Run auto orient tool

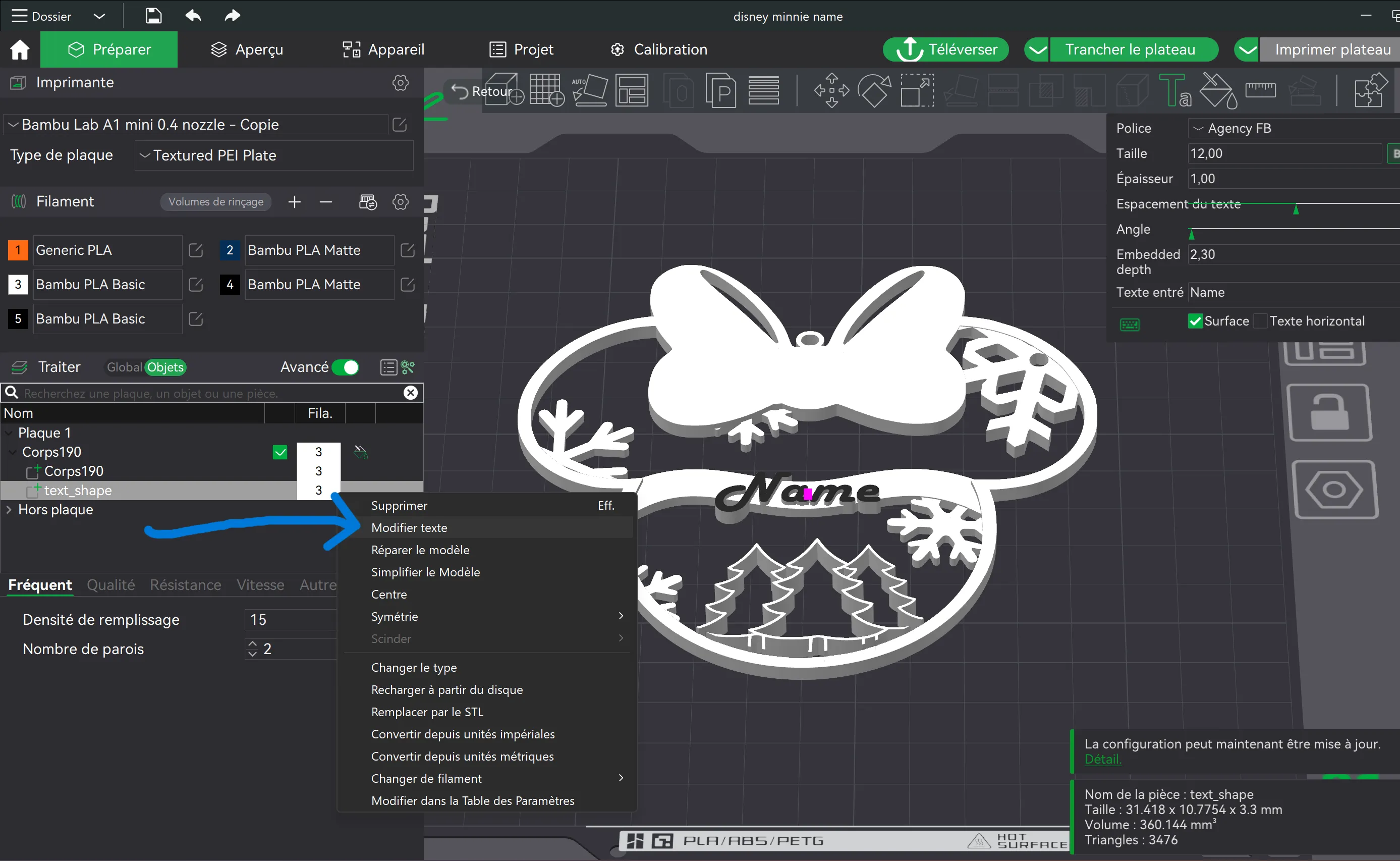(589, 89)
